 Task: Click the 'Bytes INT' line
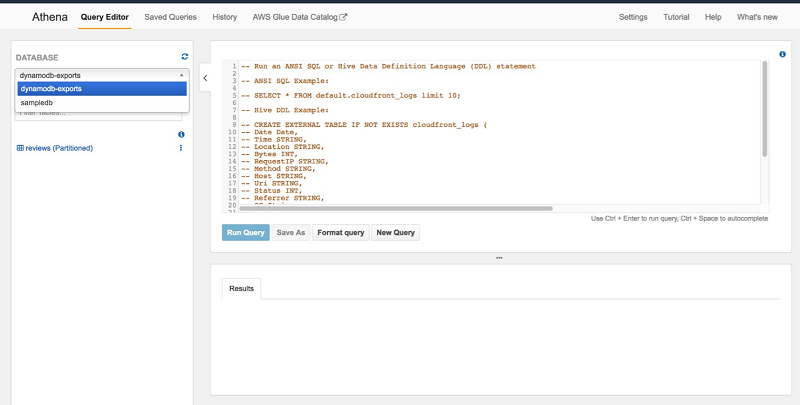pos(269,154)
